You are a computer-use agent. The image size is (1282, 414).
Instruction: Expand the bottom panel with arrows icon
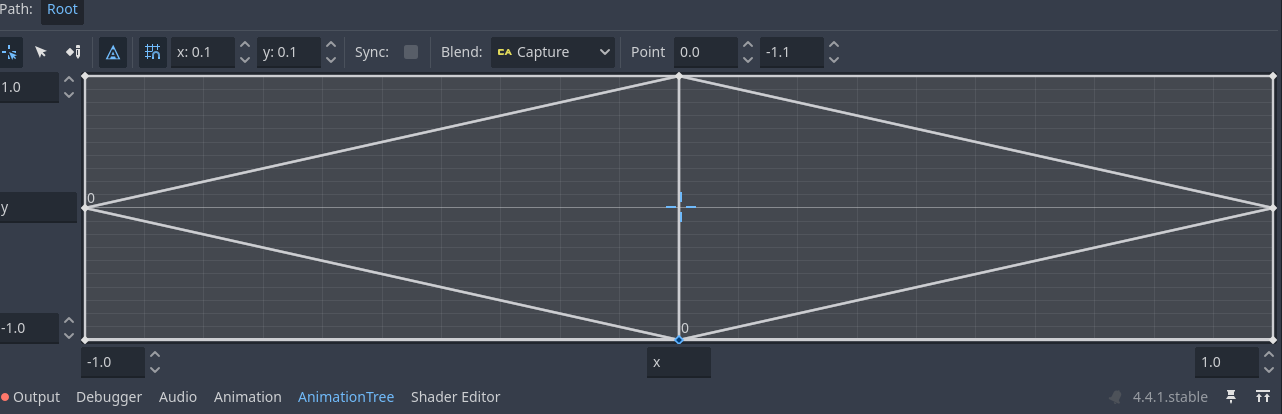coord(1263,397)
